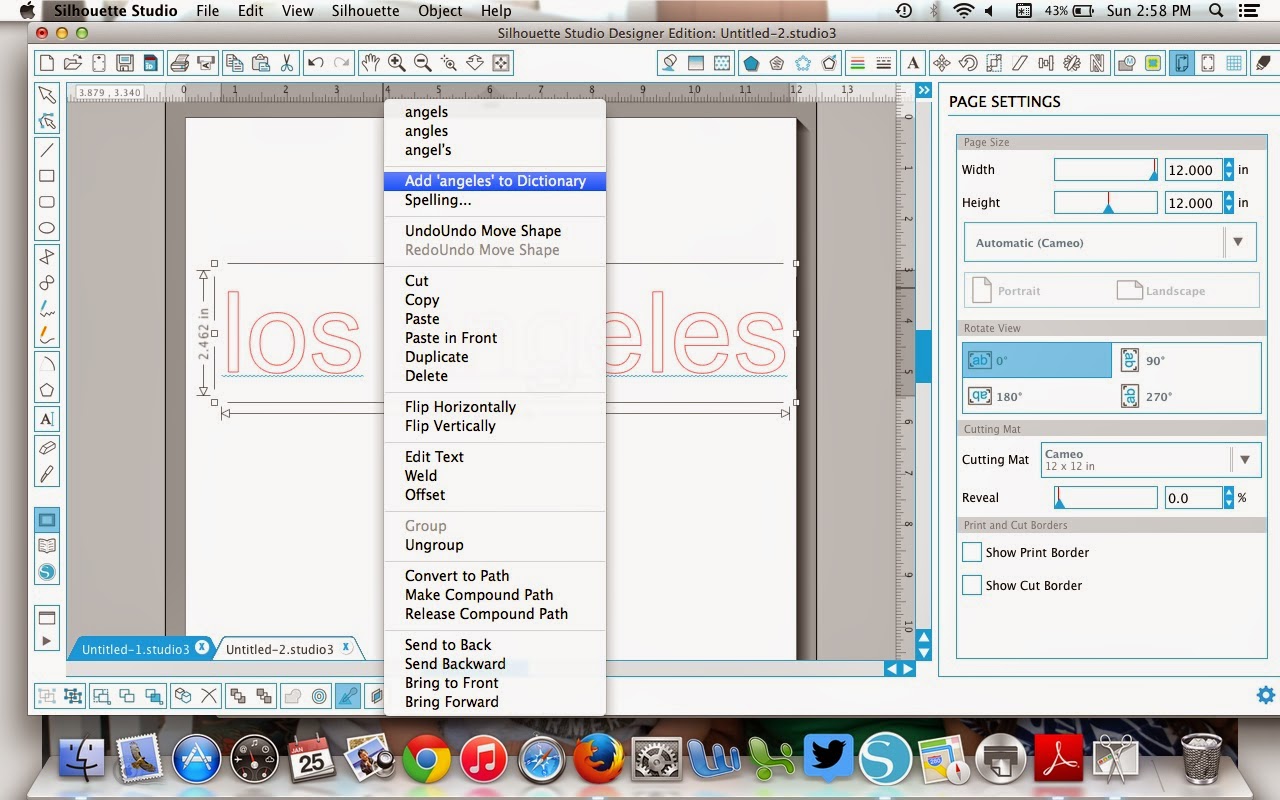Select the 180° rotate view option
The width and height of the screenshot is (1280, 800).
(x=1037, y=396)
